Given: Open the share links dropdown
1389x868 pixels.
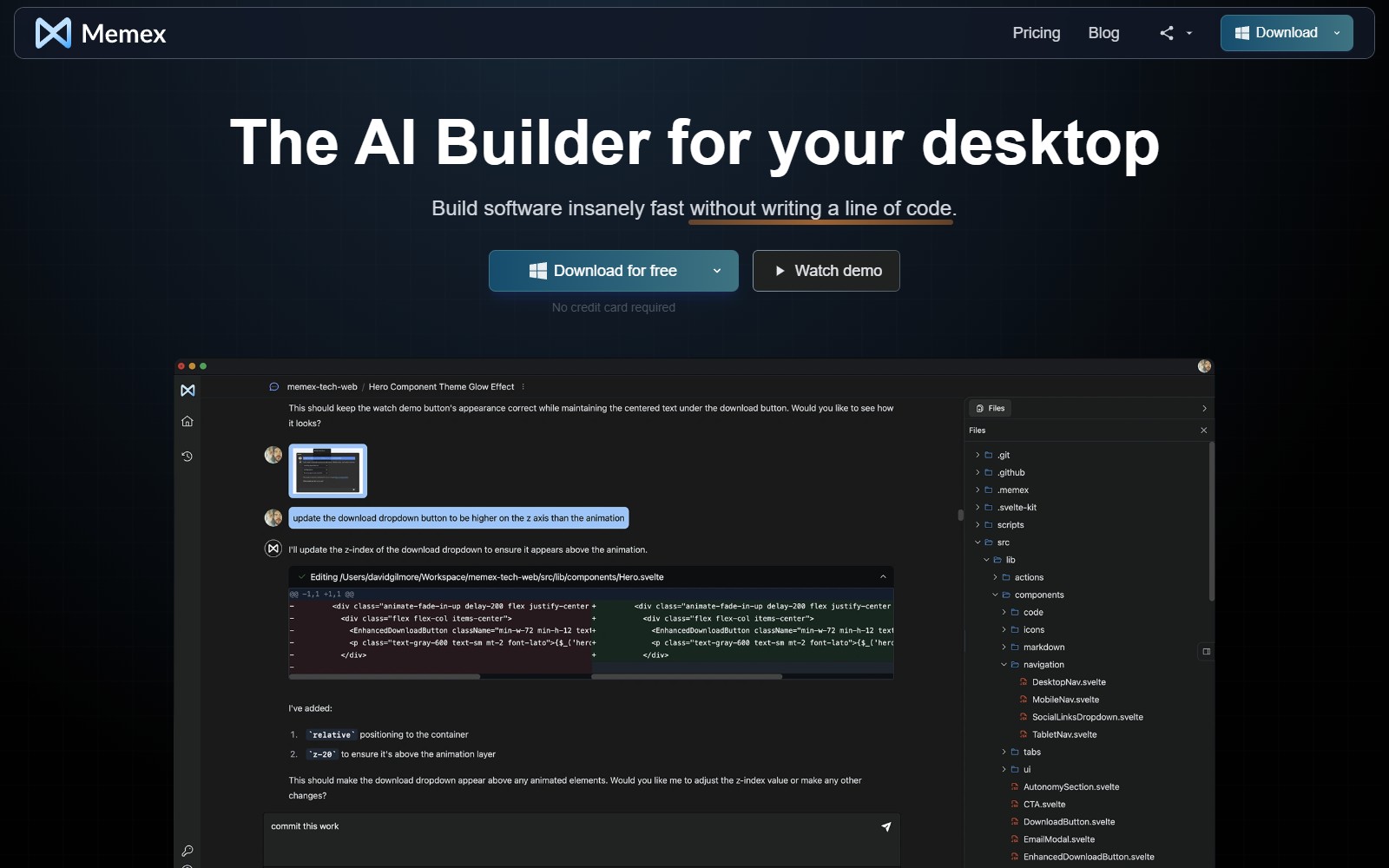Looking at the screenshot, I should 1175,33.
